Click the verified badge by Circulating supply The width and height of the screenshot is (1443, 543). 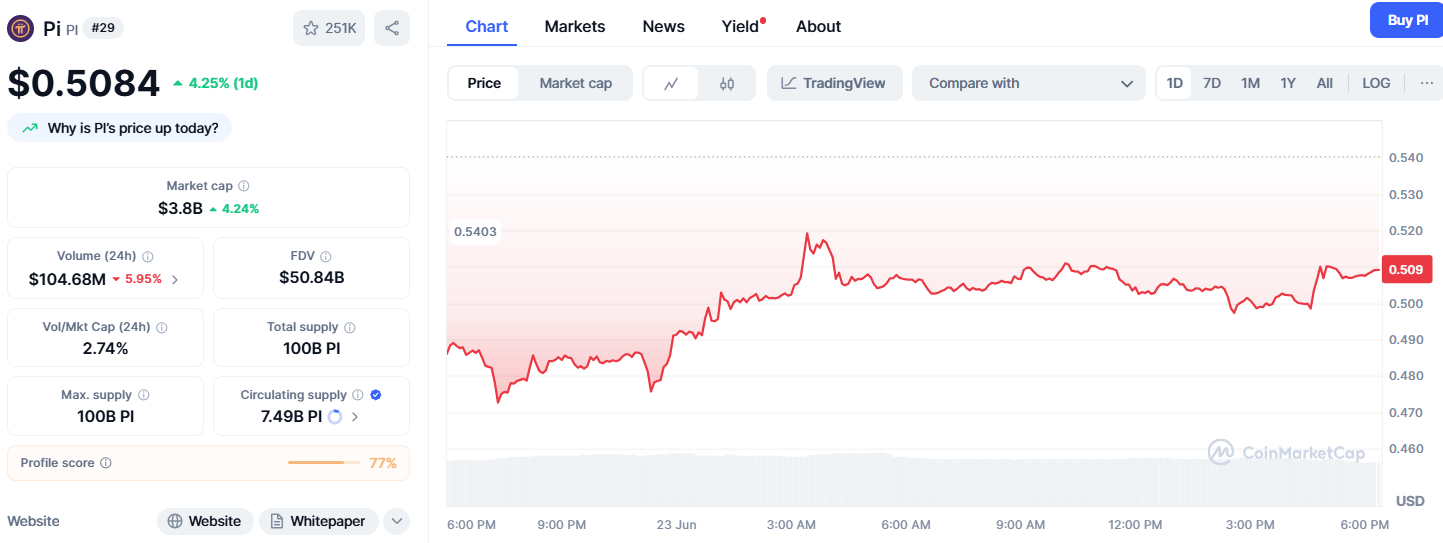click(376, 395)
